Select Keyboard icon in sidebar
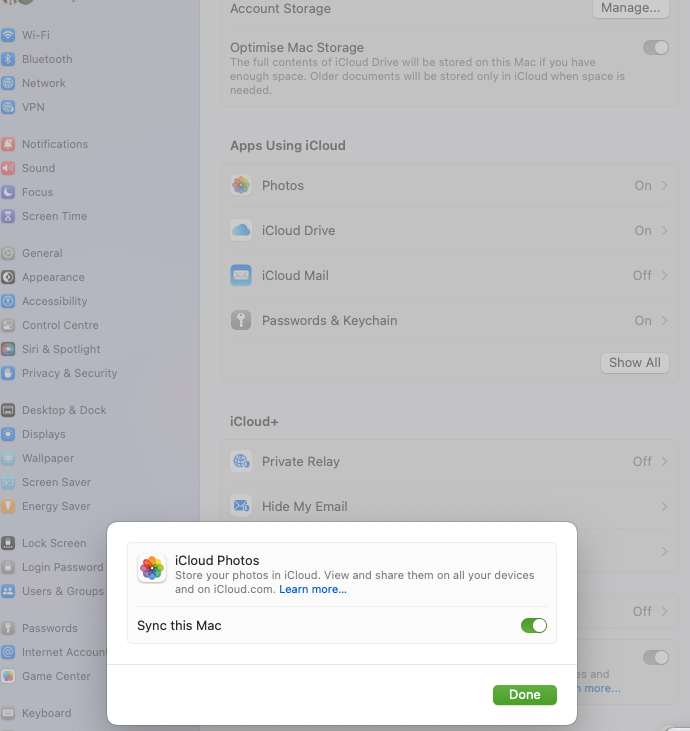 pyautogui.click(x=8, y=713)
